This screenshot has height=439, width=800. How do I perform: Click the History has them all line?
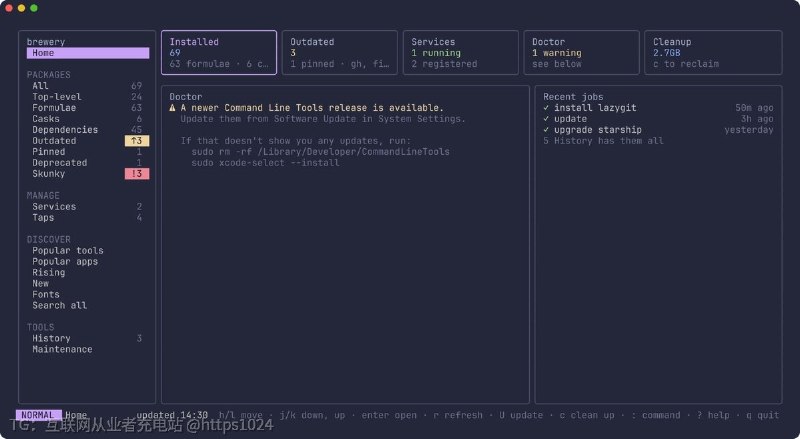[603, 141]
